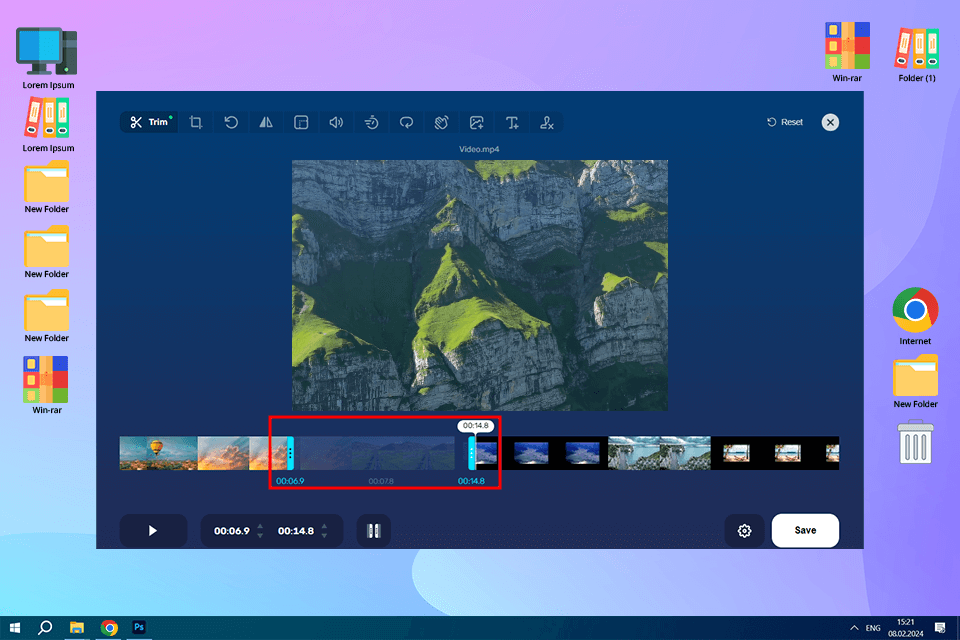Select the Rotate tool icon

coord(231,122)
